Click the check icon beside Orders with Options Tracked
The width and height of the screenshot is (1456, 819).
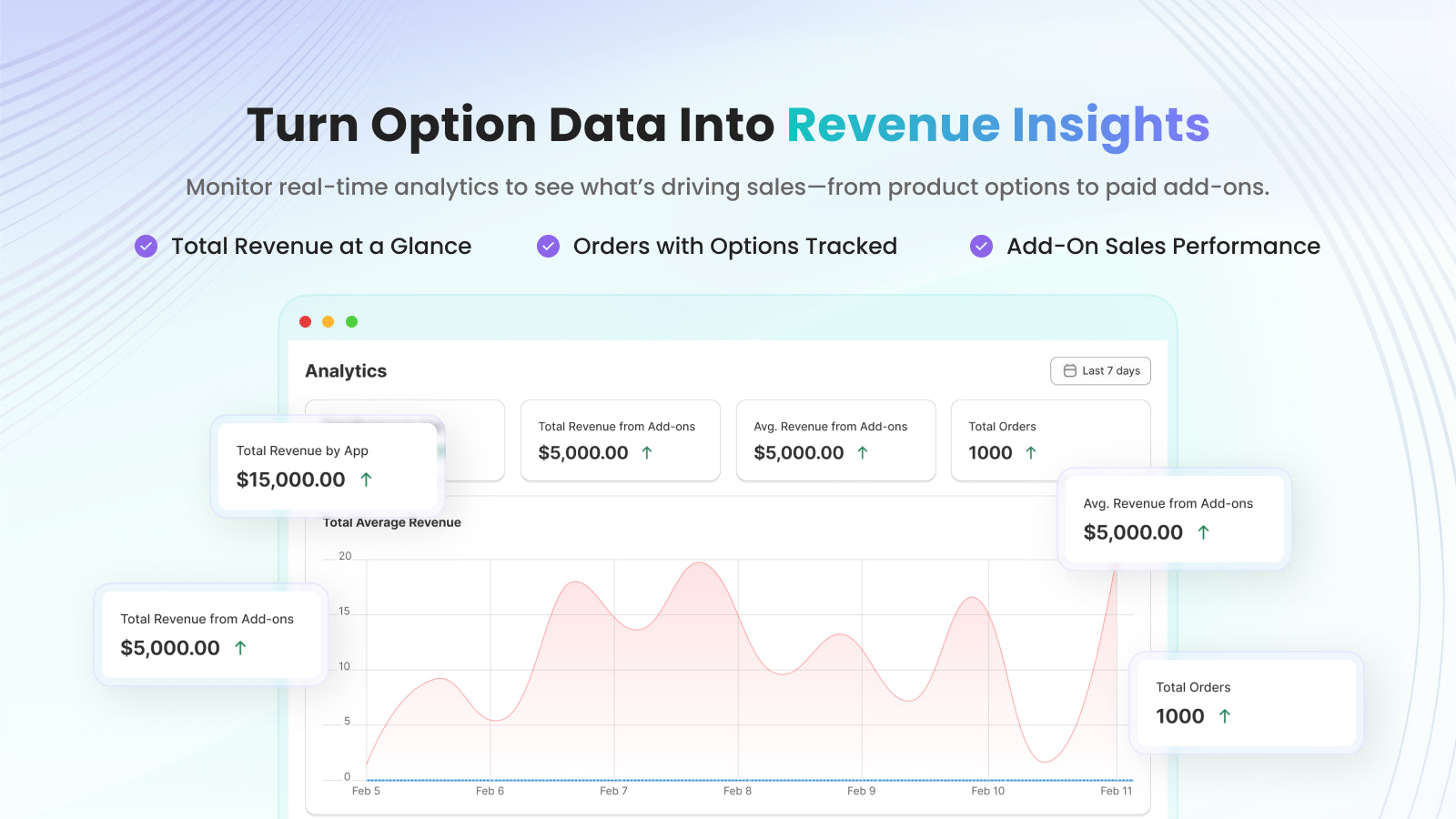548,246
